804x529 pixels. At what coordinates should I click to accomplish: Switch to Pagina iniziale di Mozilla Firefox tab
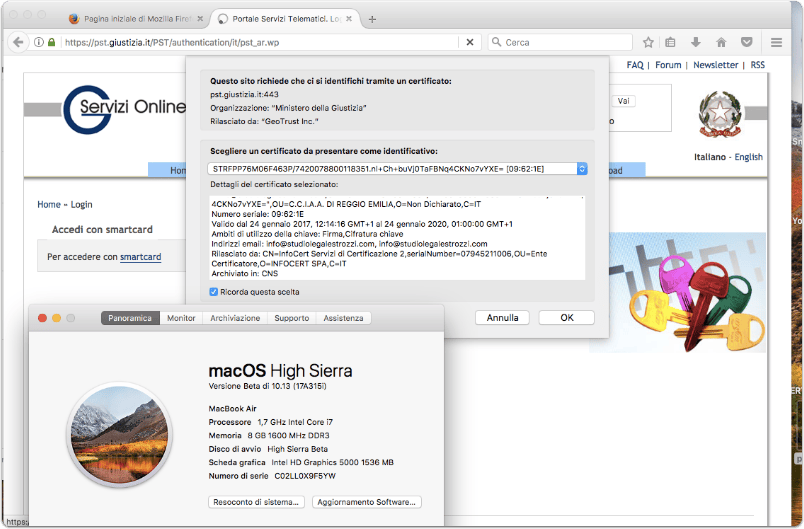click(x=136, y=18)
